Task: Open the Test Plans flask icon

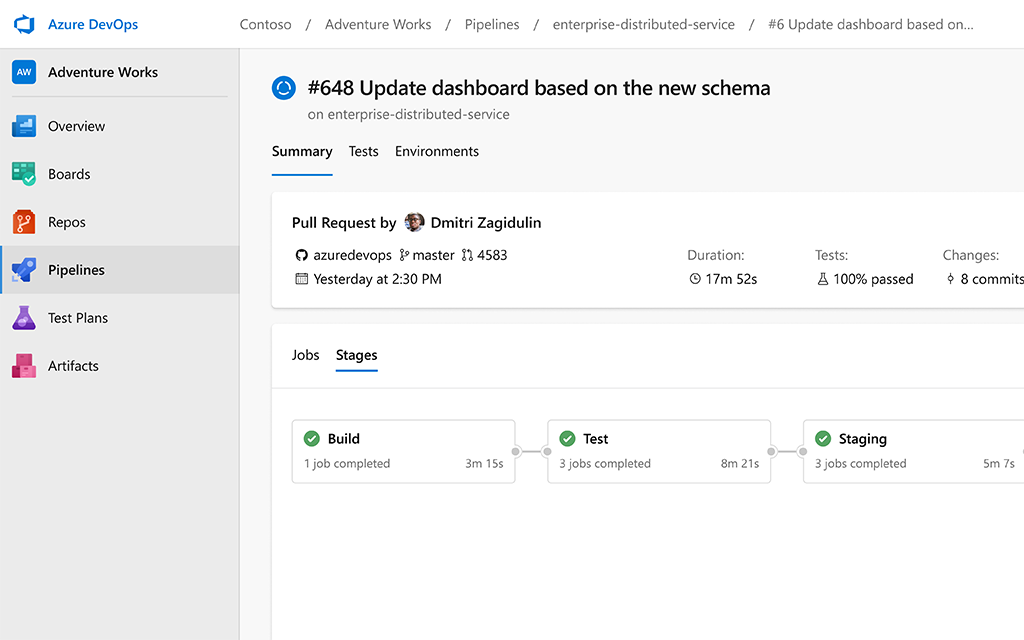Action: tap(24, 318)
